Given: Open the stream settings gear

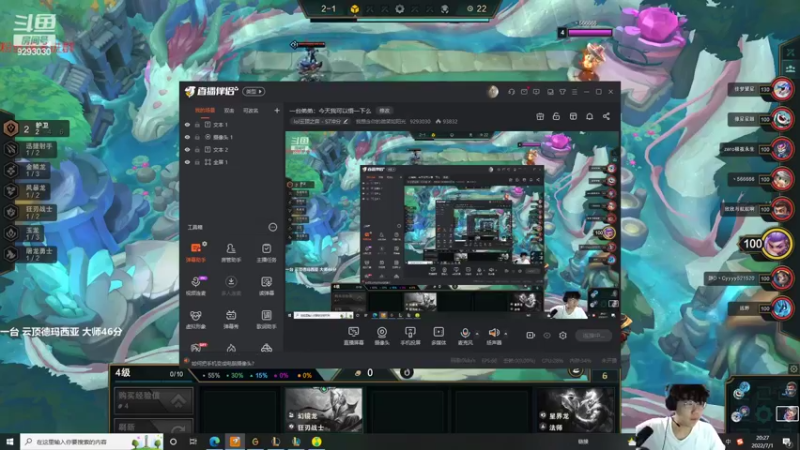Looking at the screenshot, I should coord(563,335).
